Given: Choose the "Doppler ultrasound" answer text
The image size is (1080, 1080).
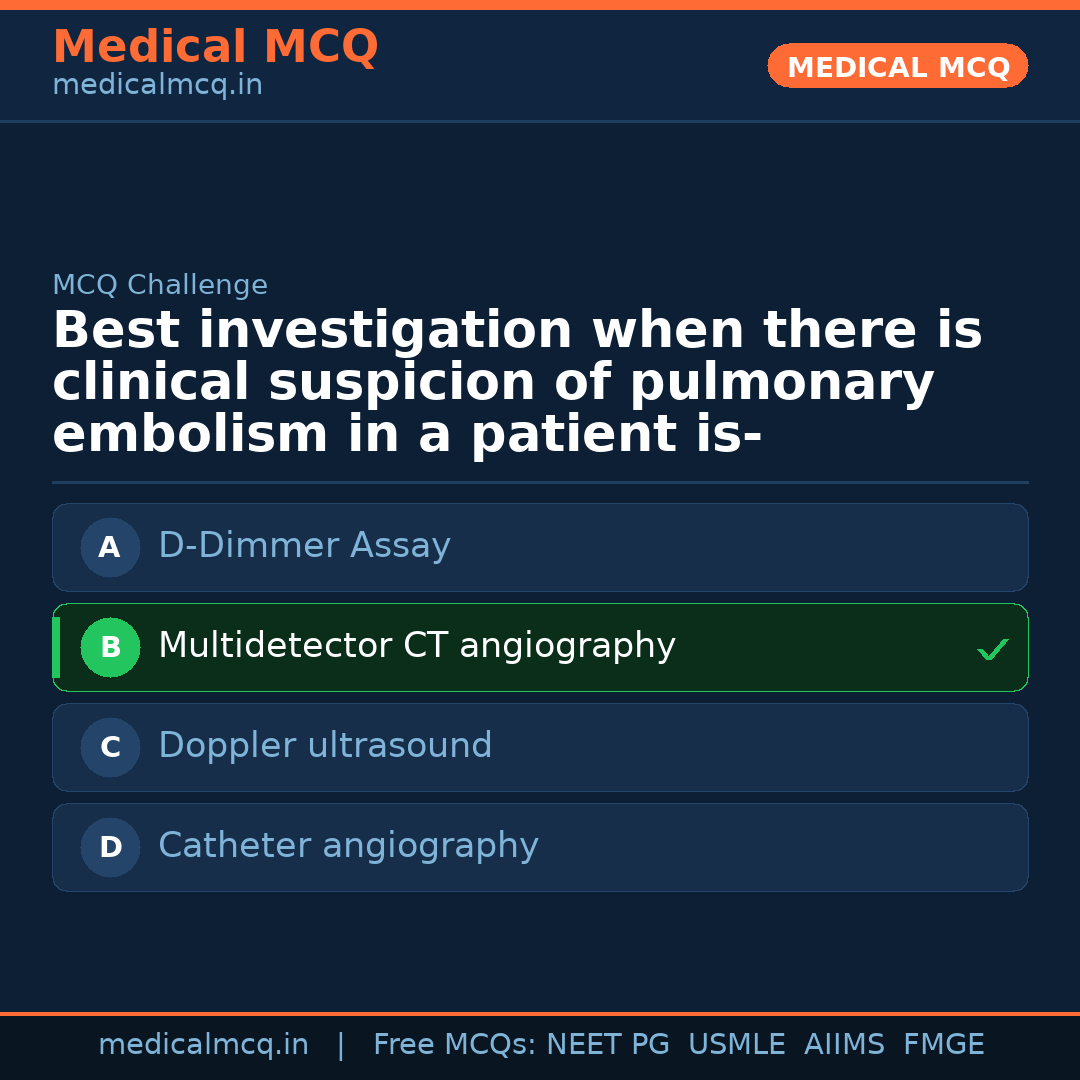Looking at the screenshot, I should 325,746.
